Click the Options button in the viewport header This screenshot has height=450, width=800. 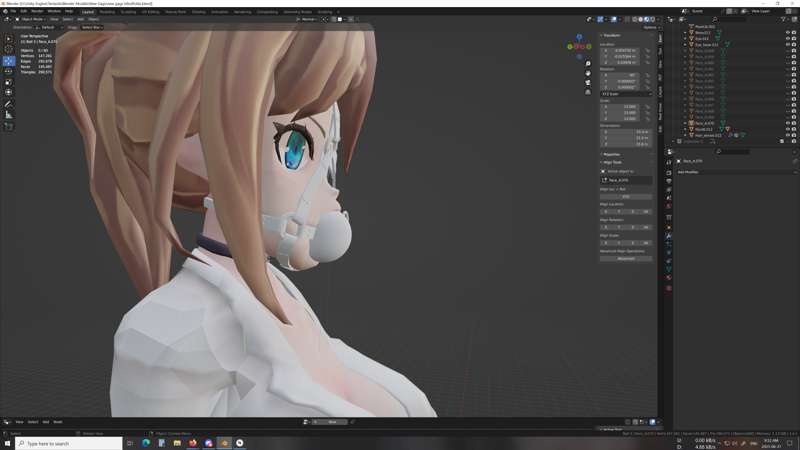(x=651, y=28)
